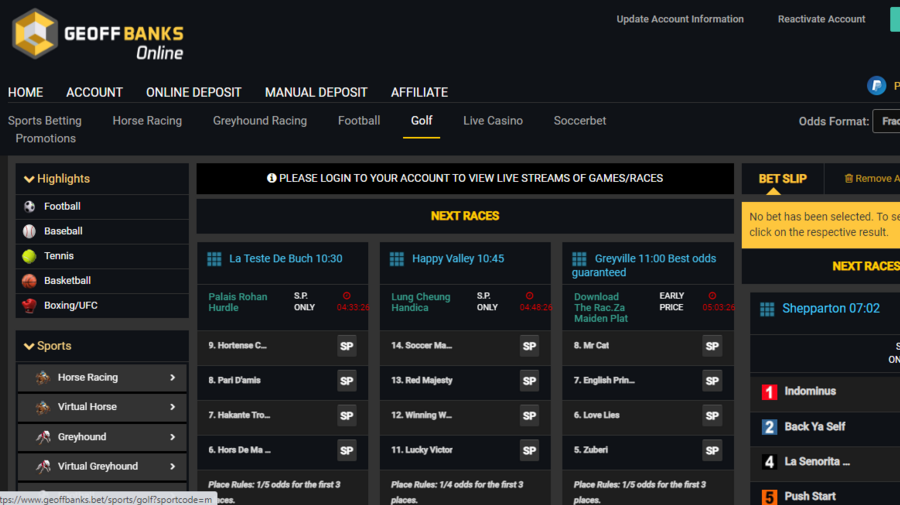Click SP button for 14. Soccer Ma...
This screenshot has width=900, height=505.
(x=529, y=346)
